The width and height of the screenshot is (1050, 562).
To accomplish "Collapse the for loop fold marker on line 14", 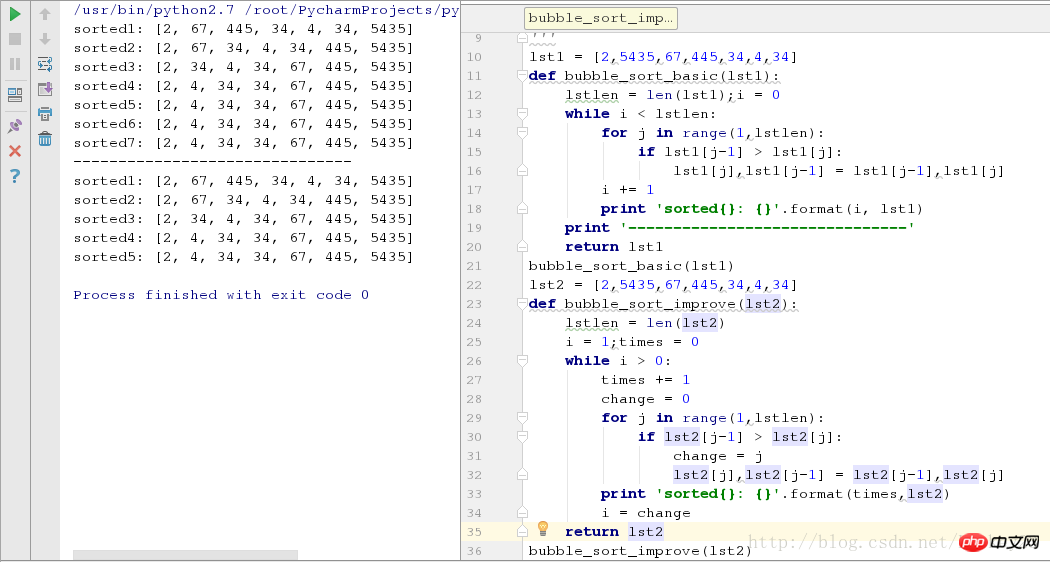I will (522, 133).
